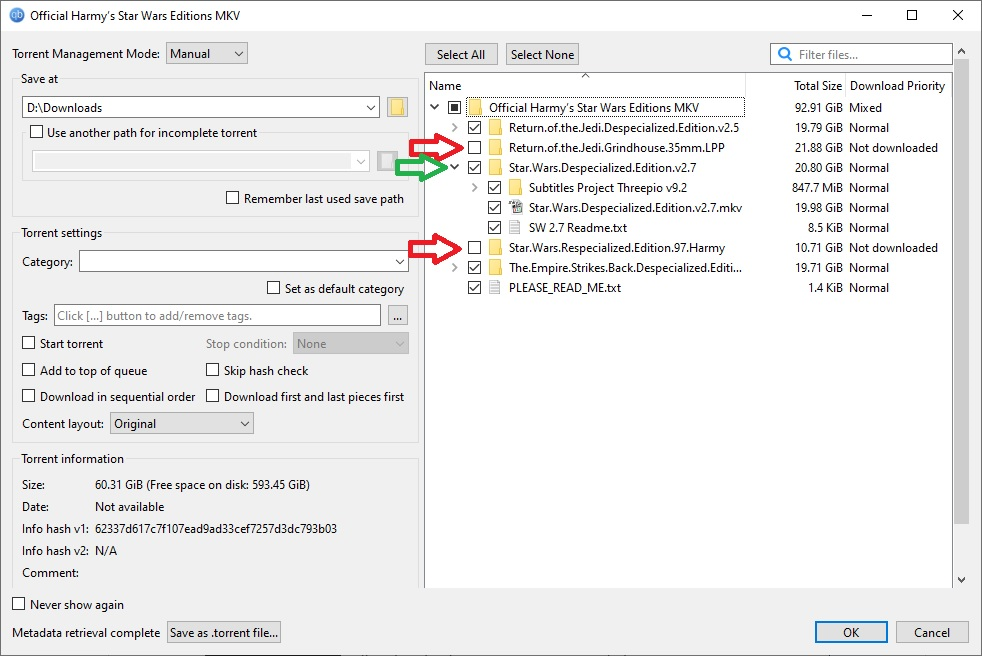Check Star.Wars.Respecialized.Edition.97.Harmy checkbox

(475, 248)
